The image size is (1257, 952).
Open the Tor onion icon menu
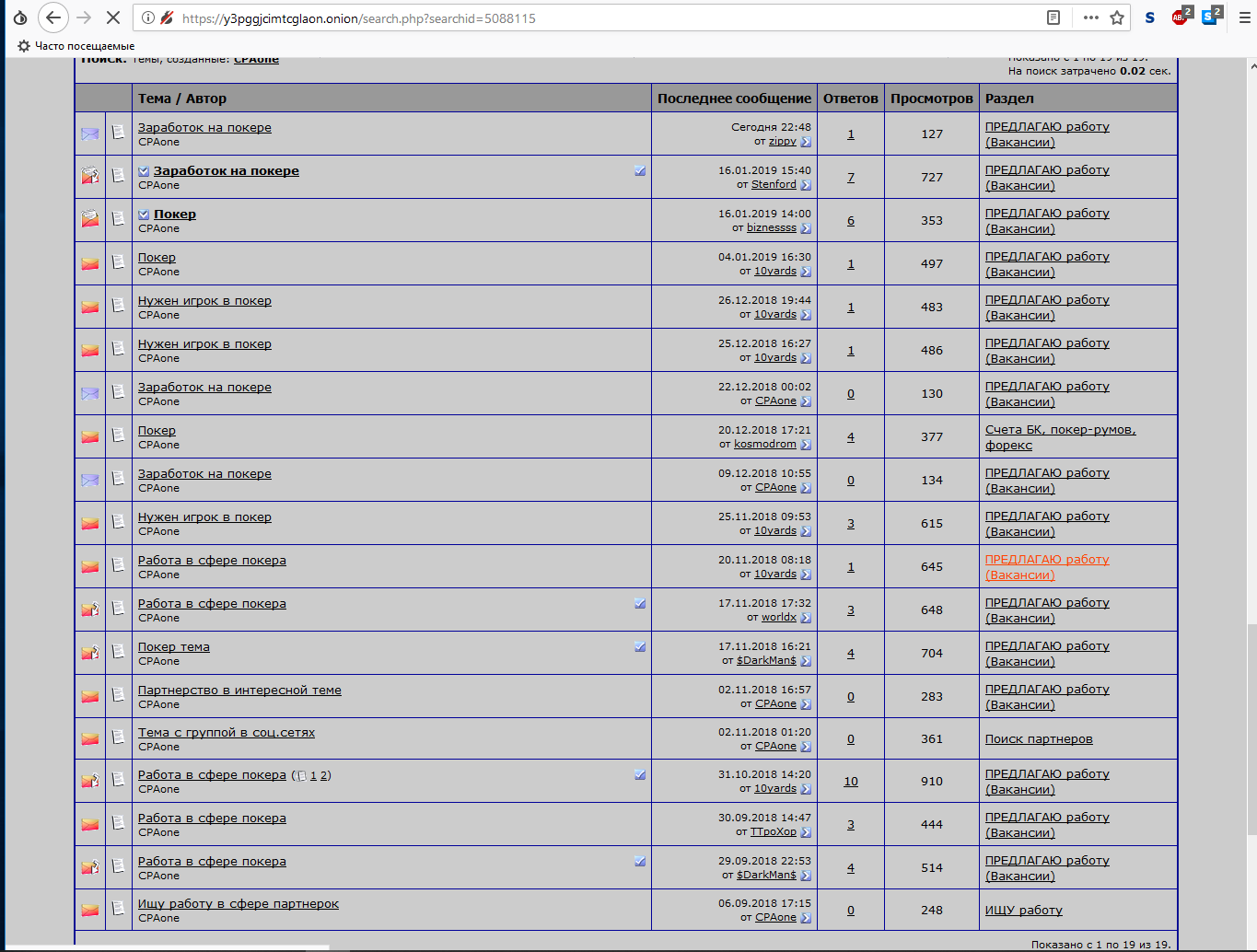(19, 17)
